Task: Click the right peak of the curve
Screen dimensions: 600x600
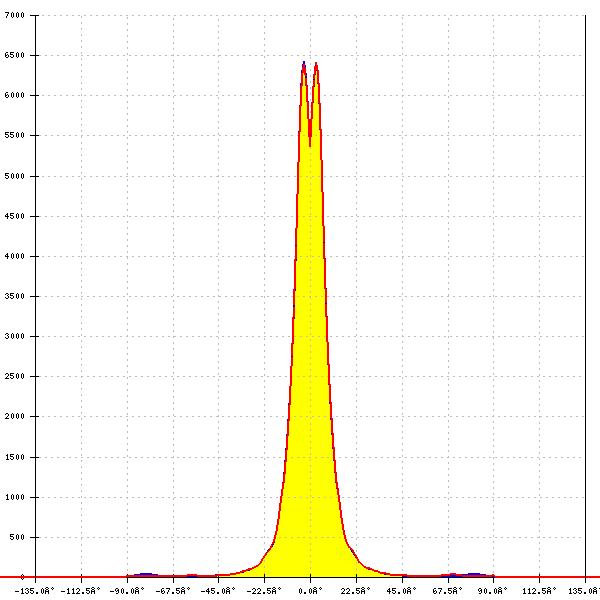Action: click(316, 64)
